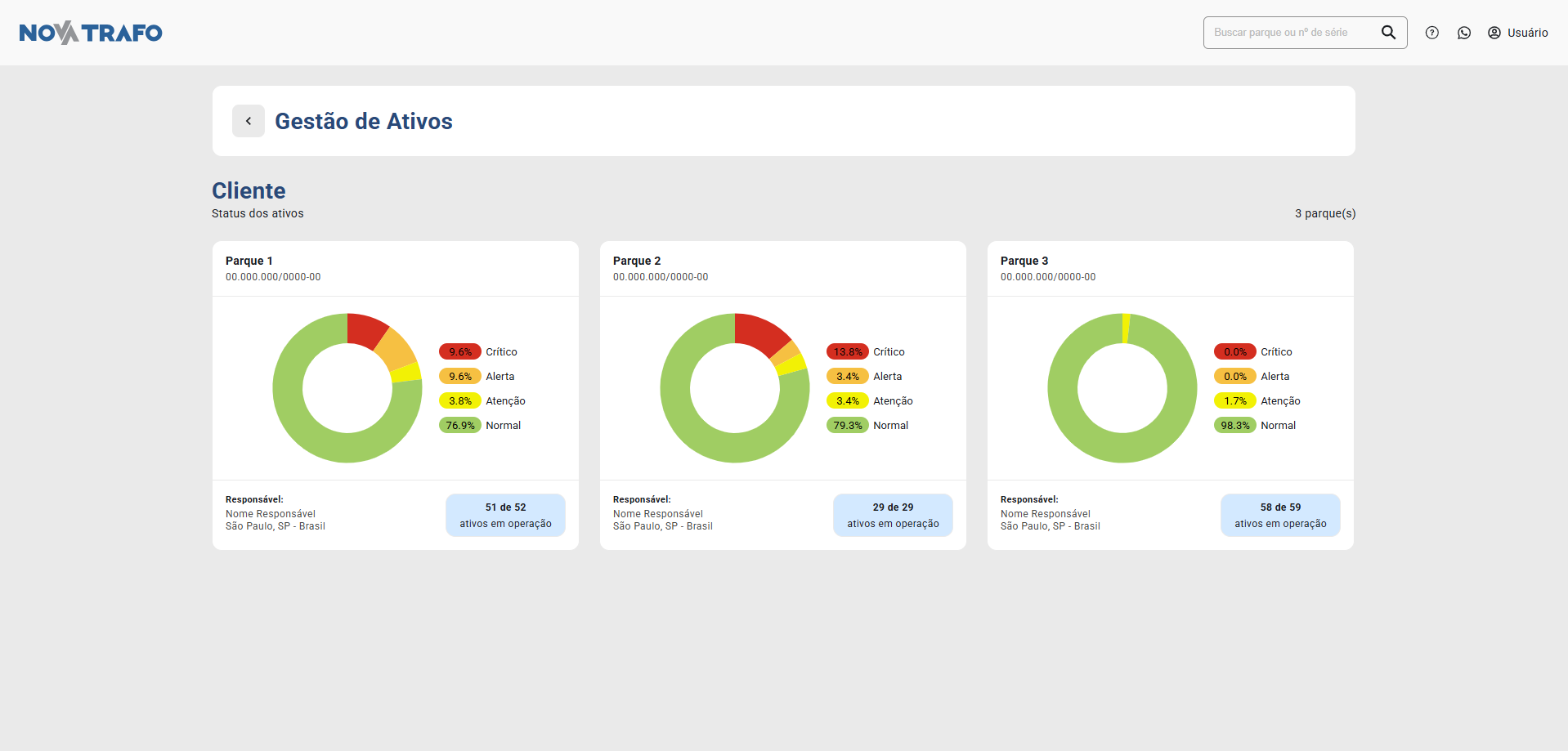This screenshot has height=751, width=1568.
Task: Select Parque 3 green 98.3% Normal legend swatch
Action: click(1235, 426)
